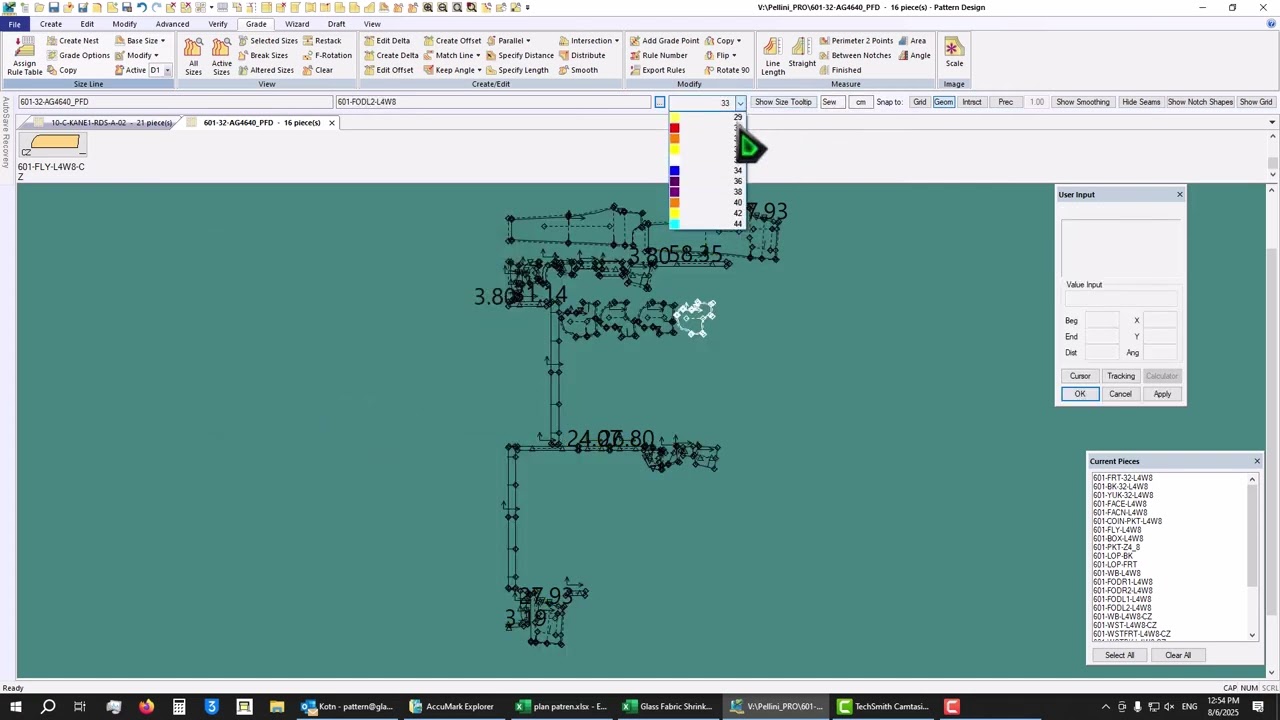Select the Create Offset tool
Viewport: 1280px width, 720px height.
click(452, 41)
